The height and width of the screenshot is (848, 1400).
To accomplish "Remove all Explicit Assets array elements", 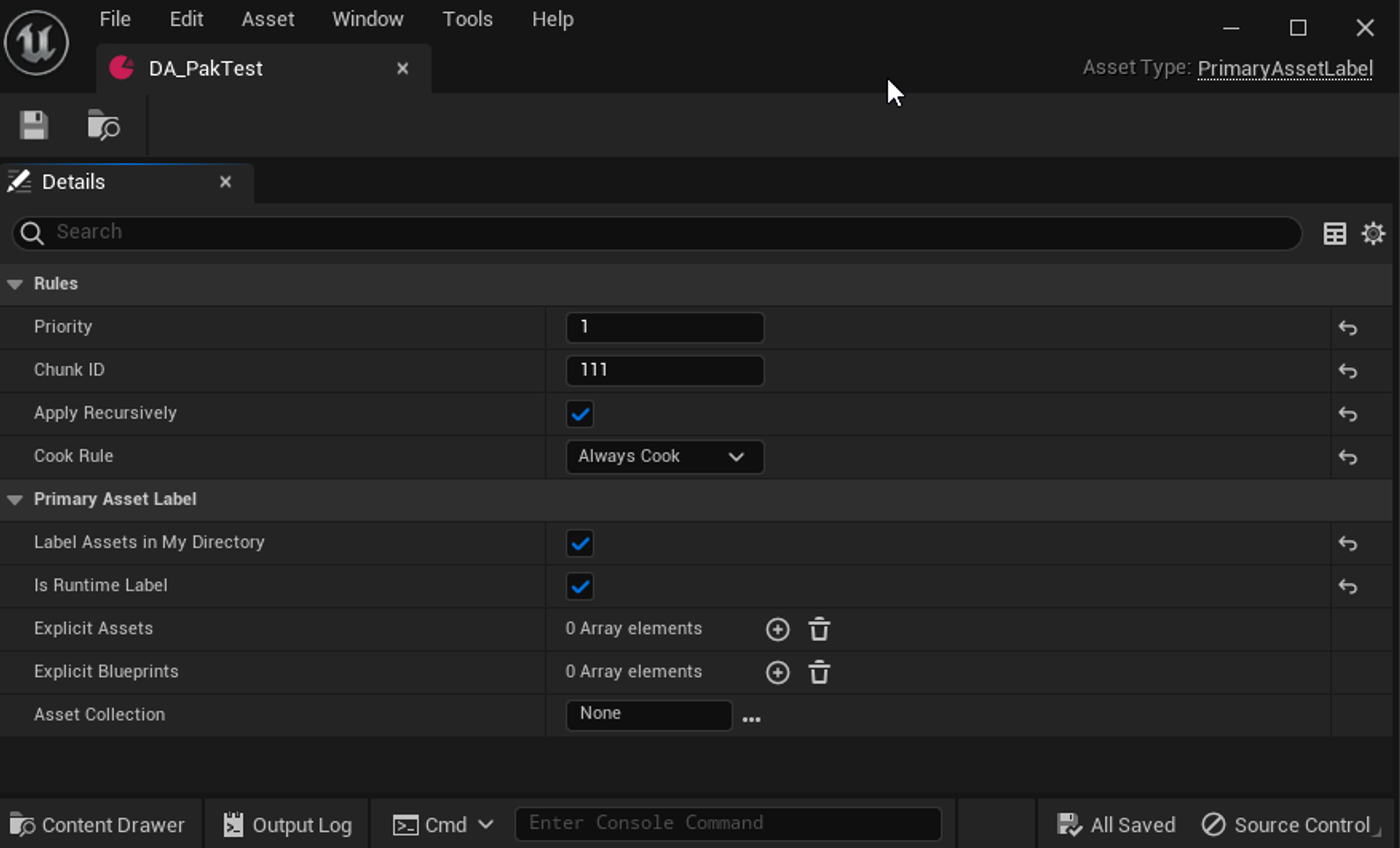I will 819,629.
